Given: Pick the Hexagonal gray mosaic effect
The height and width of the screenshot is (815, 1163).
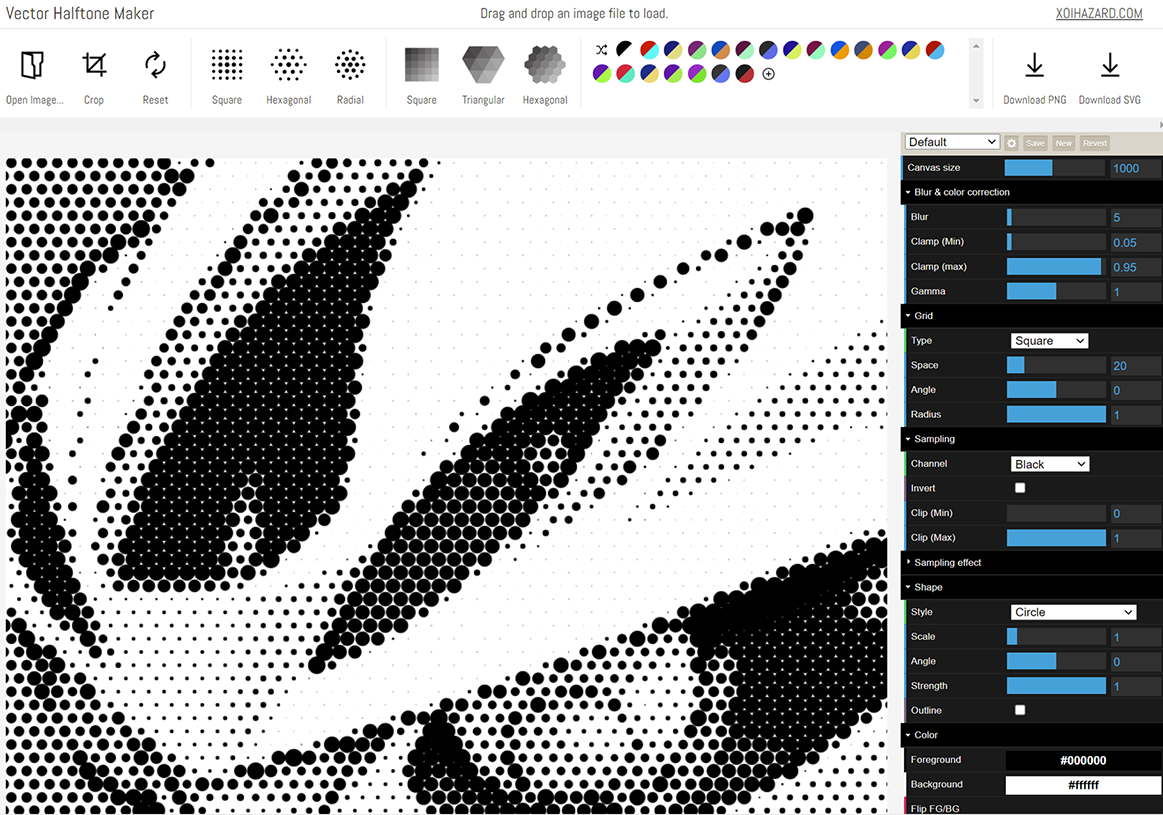Looking at the screenshot, I should coord(544,76).
